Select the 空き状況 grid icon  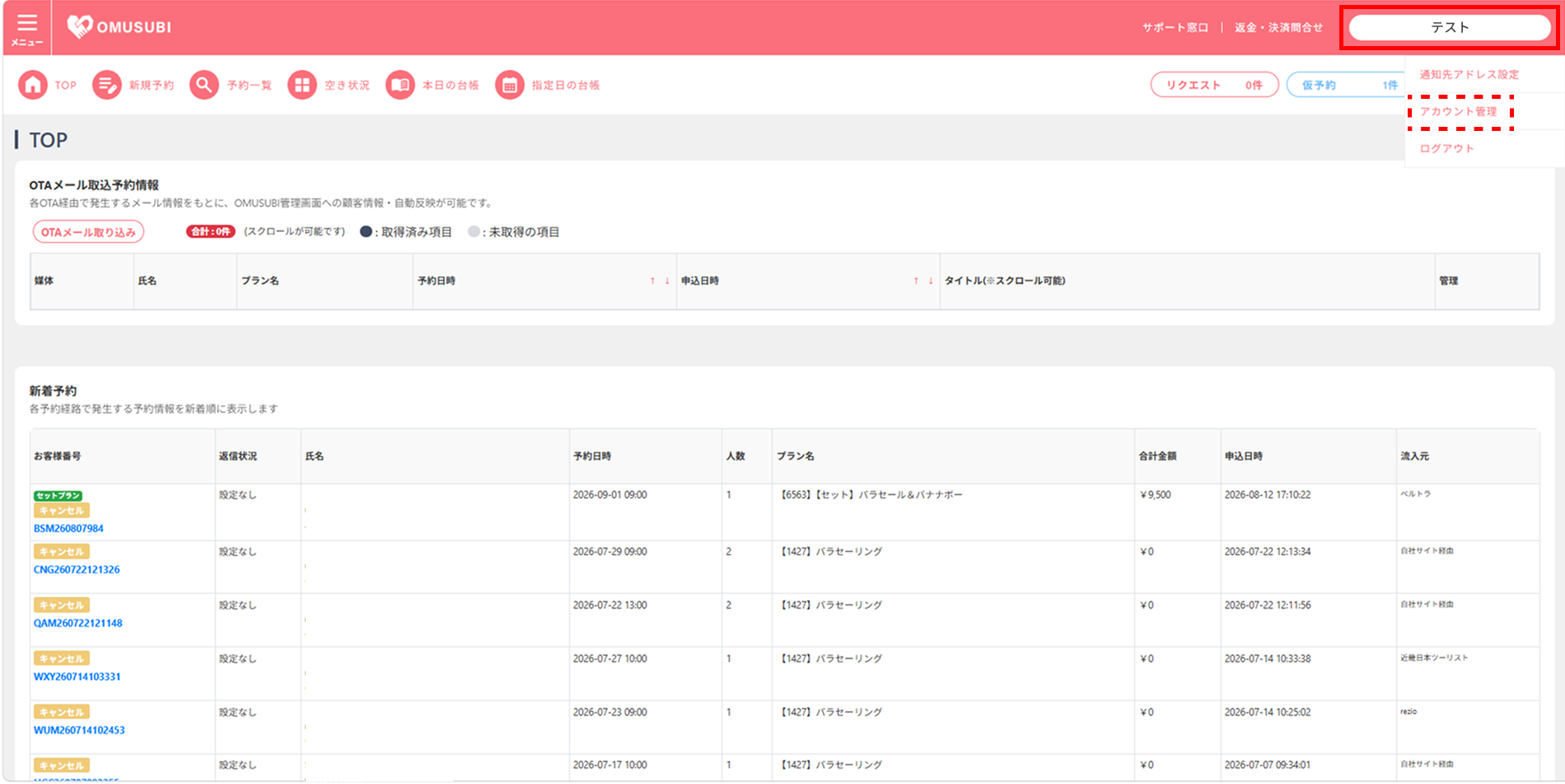(x=302, y=85)
